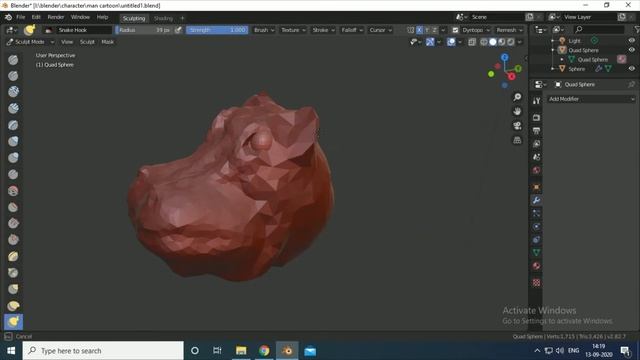This screenshot has width=640, height=360.
Task: Select the Clay Strips brush
Action: click(13, 108)
